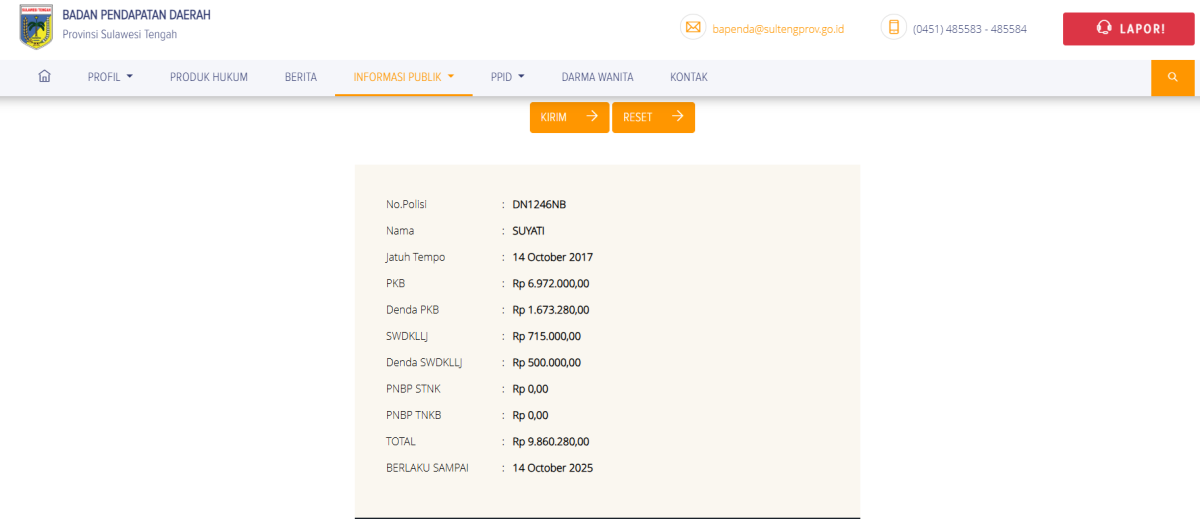
Task: Expand the PROFIL dropdown menu
Action: tap(110, 77)
